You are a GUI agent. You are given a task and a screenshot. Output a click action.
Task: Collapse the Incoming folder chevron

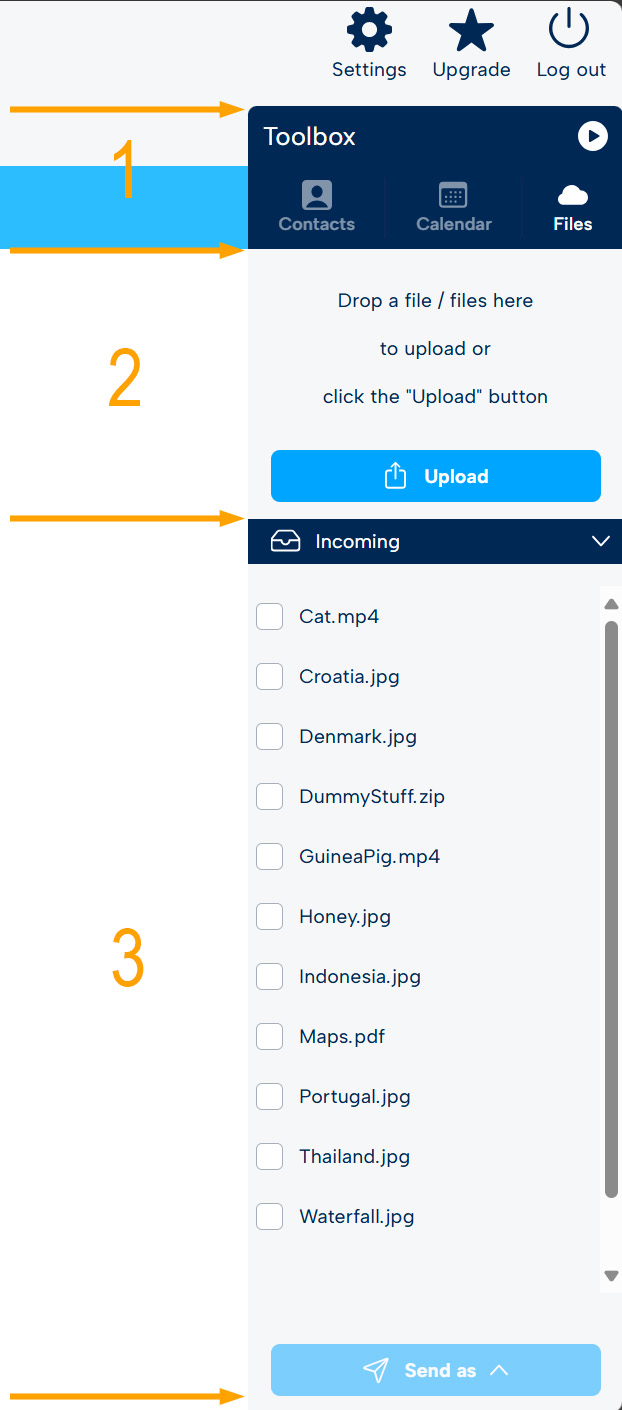pyautogui.click(x=600, y=541)
